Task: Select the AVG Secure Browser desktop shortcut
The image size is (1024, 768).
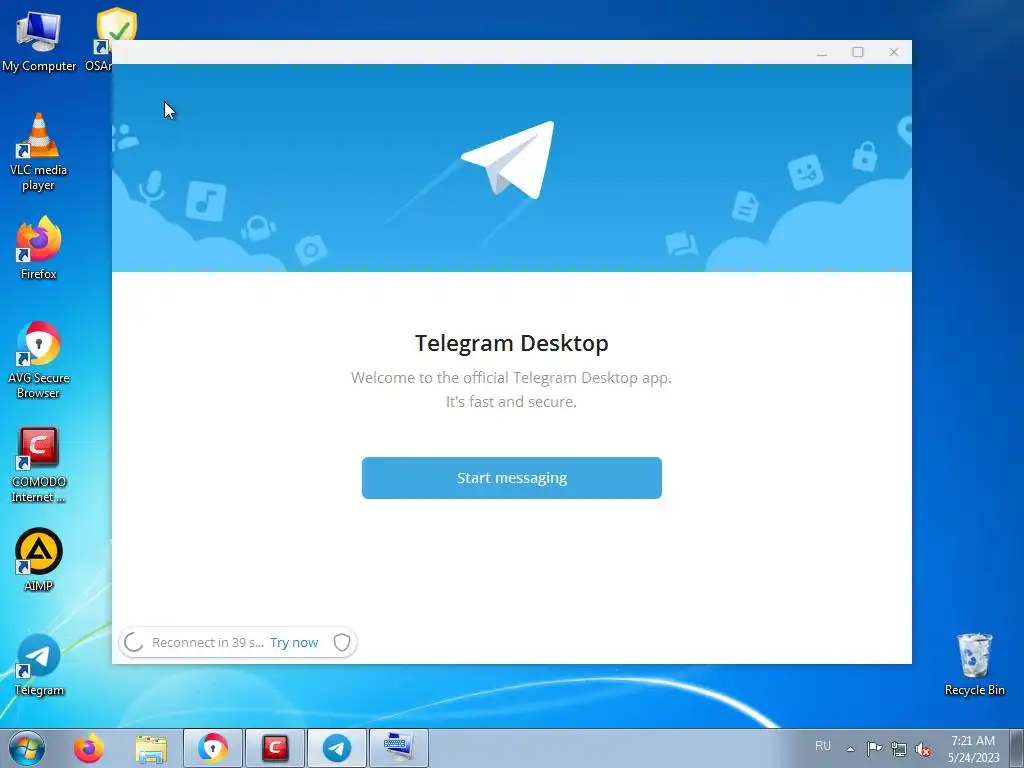Action: tap(39, 360)
